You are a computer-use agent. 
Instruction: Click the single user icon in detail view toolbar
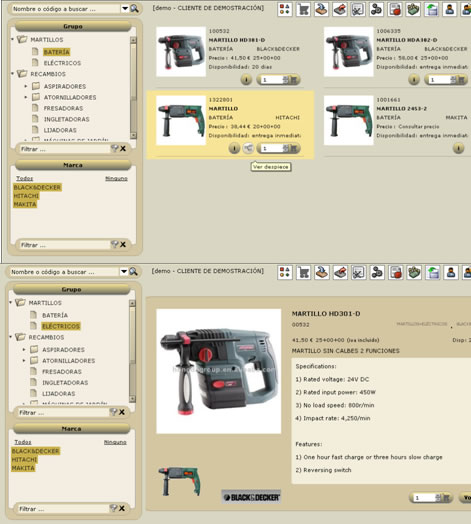(x=451, y=272)
